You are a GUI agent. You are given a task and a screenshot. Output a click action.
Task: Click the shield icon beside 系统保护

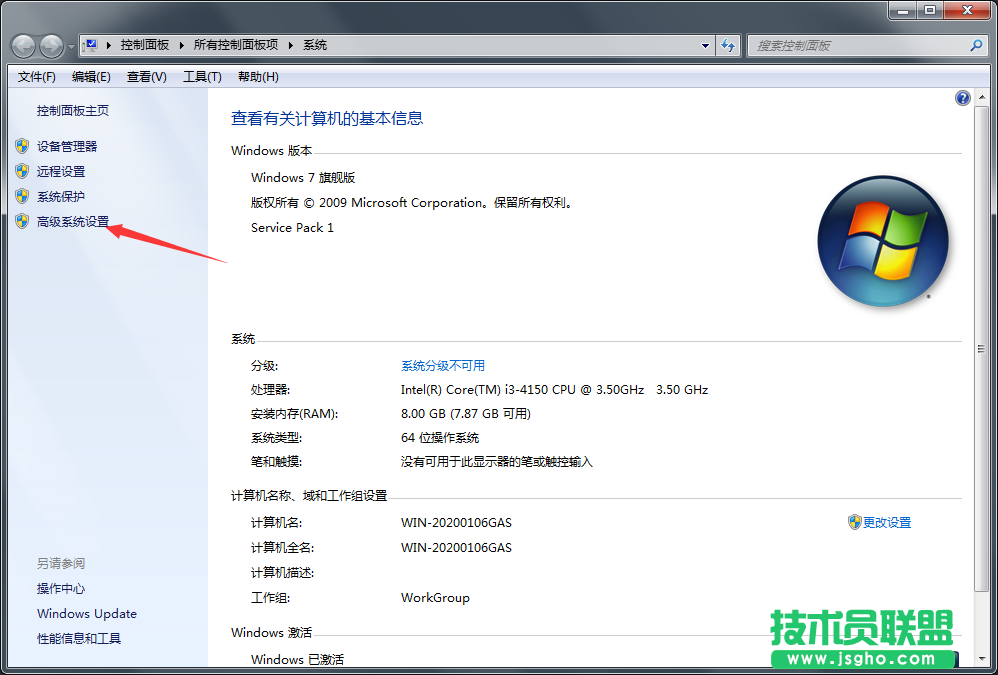pyautogui.click(x=23, y=196)
